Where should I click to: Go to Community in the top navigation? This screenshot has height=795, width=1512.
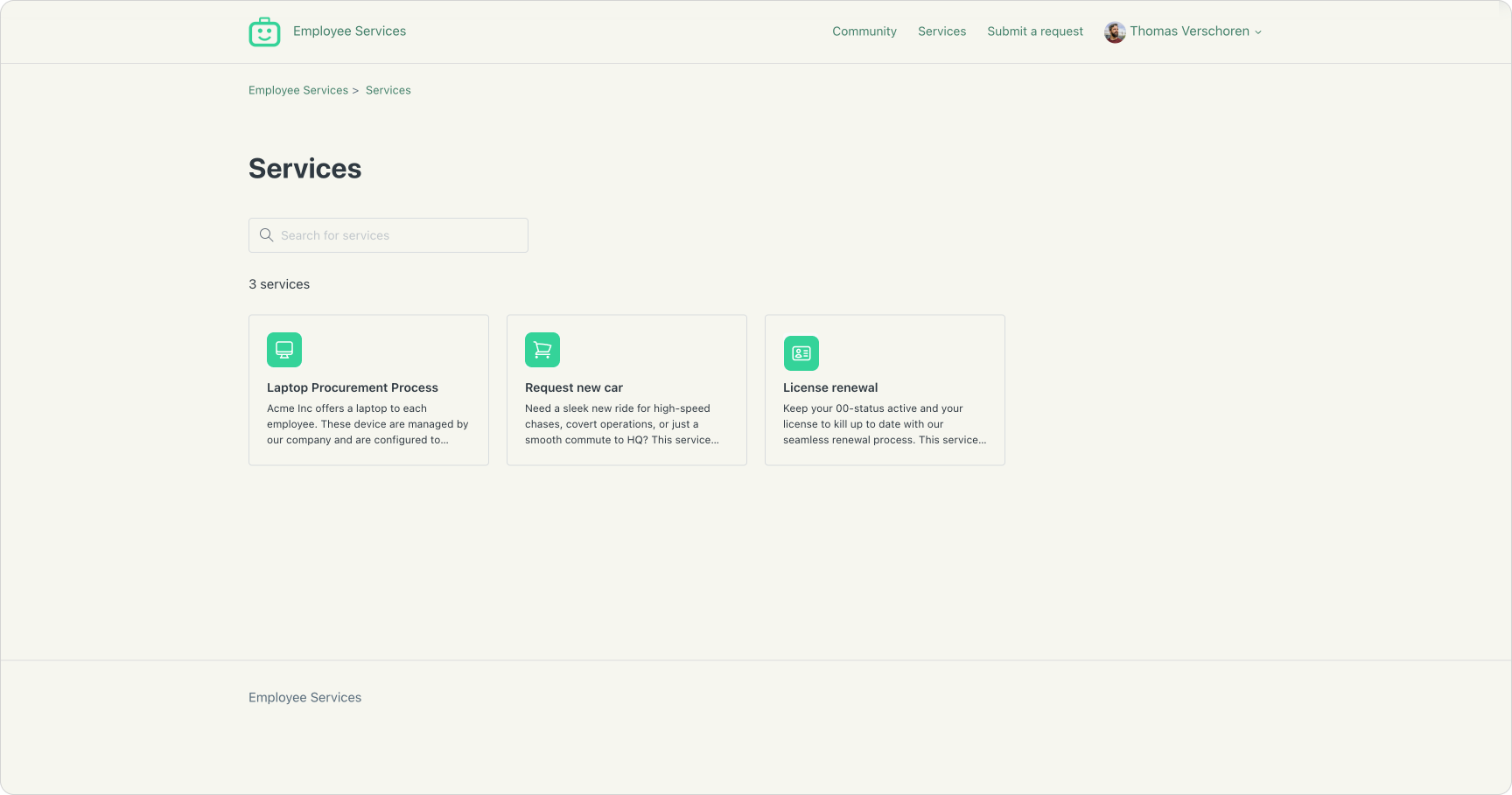point(864,31)
